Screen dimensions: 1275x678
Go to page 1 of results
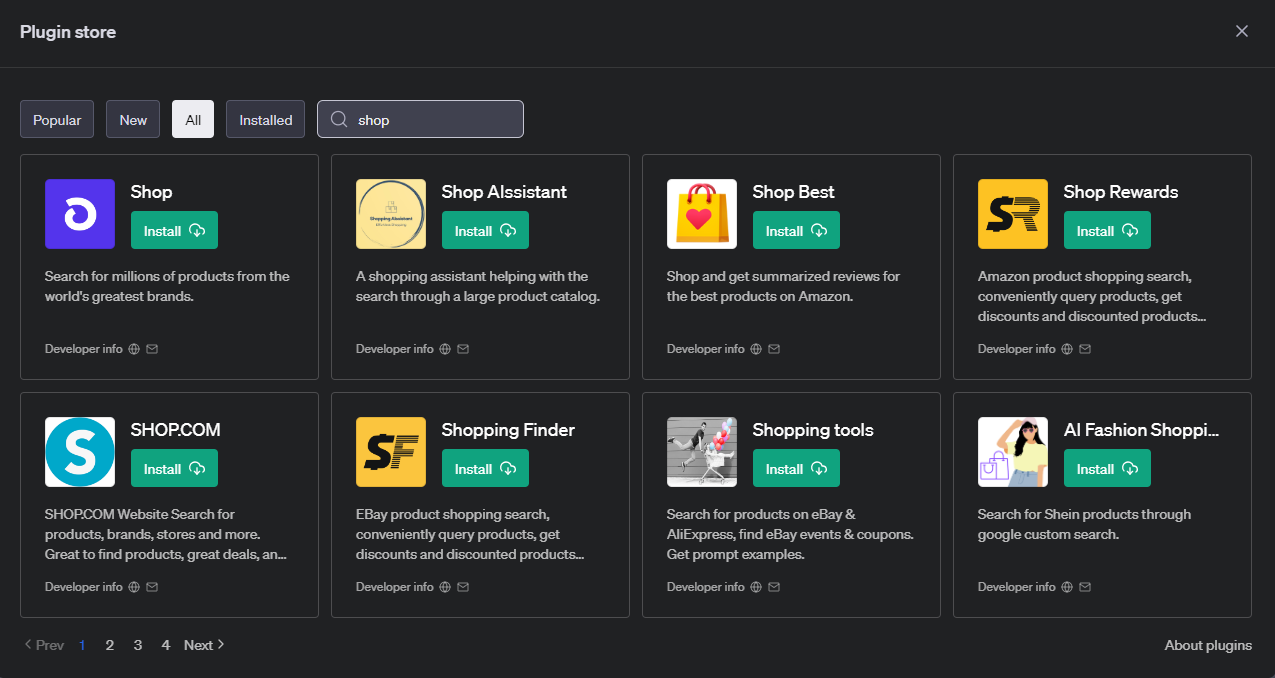point(82,645)
